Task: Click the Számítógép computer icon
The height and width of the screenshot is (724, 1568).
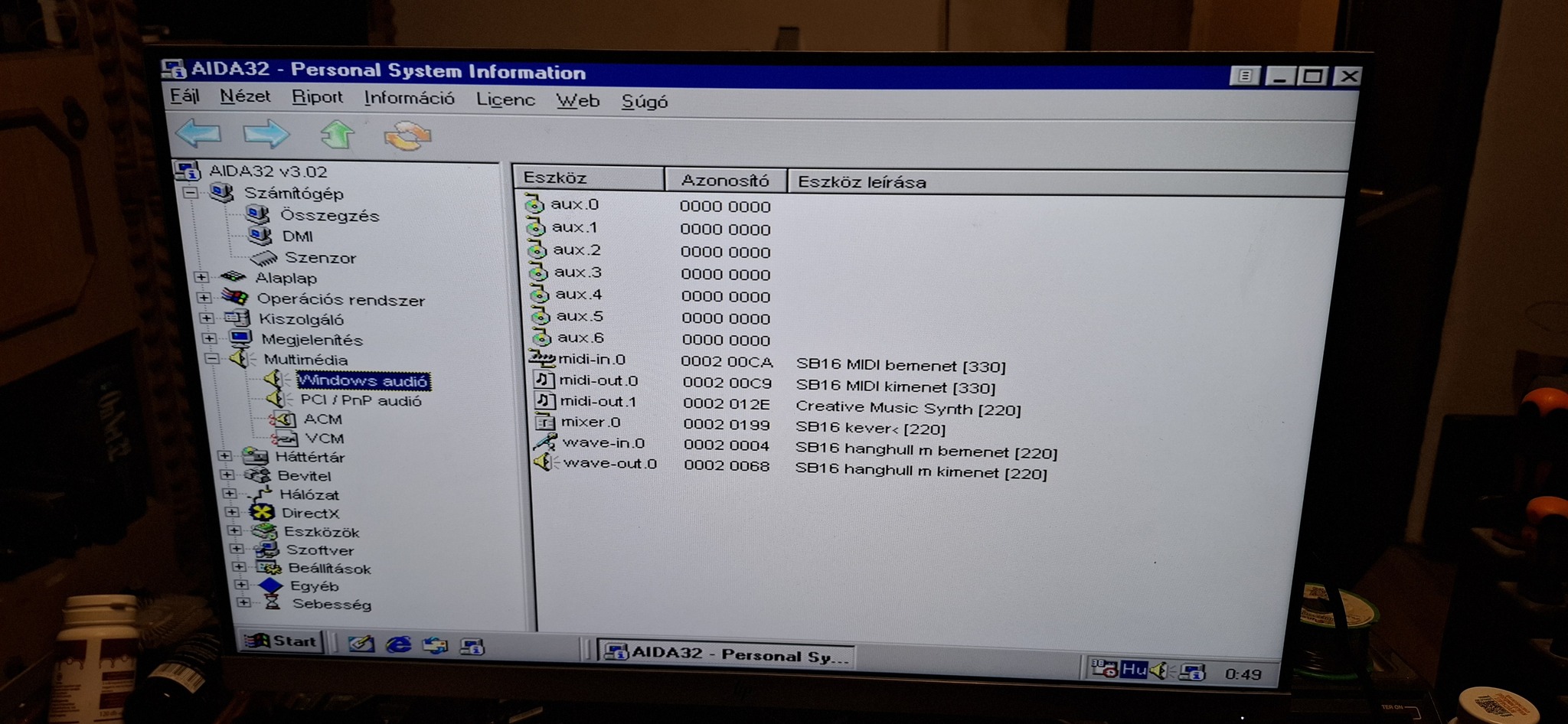Action: (x=222, y=192)
